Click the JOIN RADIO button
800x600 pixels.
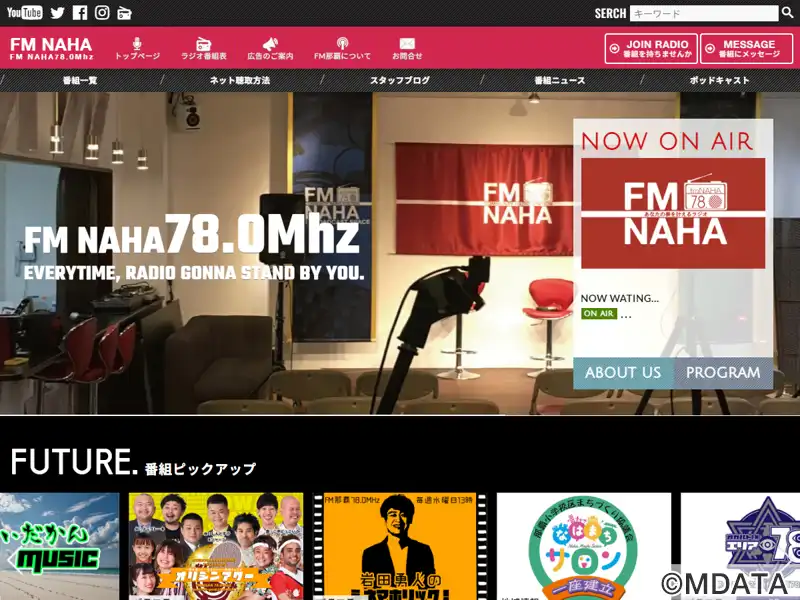[x=651, y=48]
